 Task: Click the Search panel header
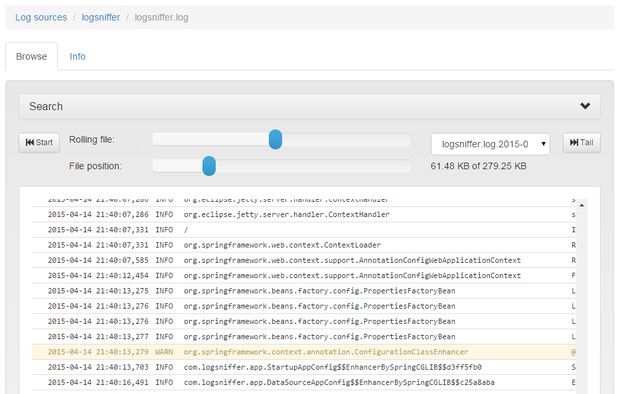point(309,106)
